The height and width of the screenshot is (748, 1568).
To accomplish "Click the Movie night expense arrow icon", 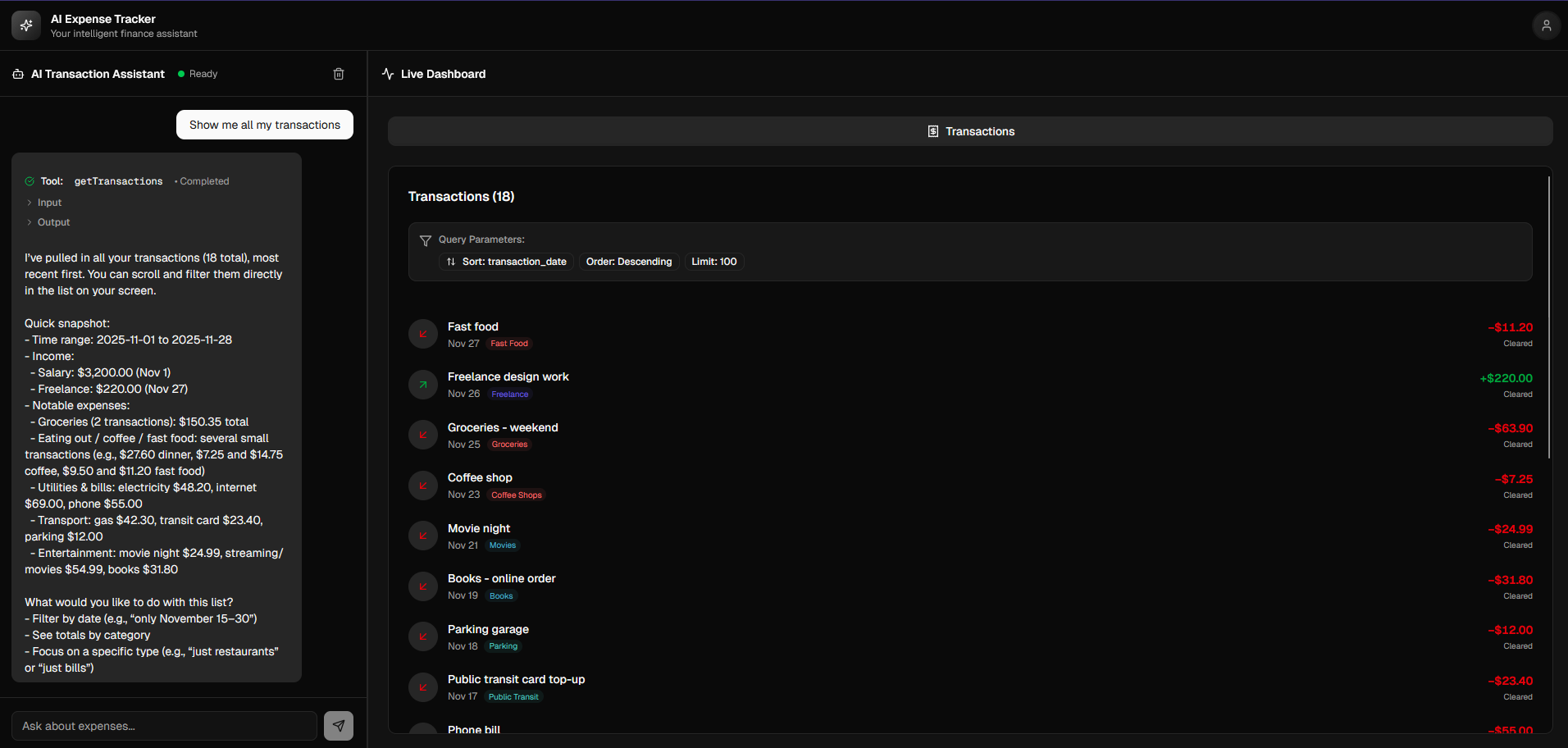I will (423, 536).
